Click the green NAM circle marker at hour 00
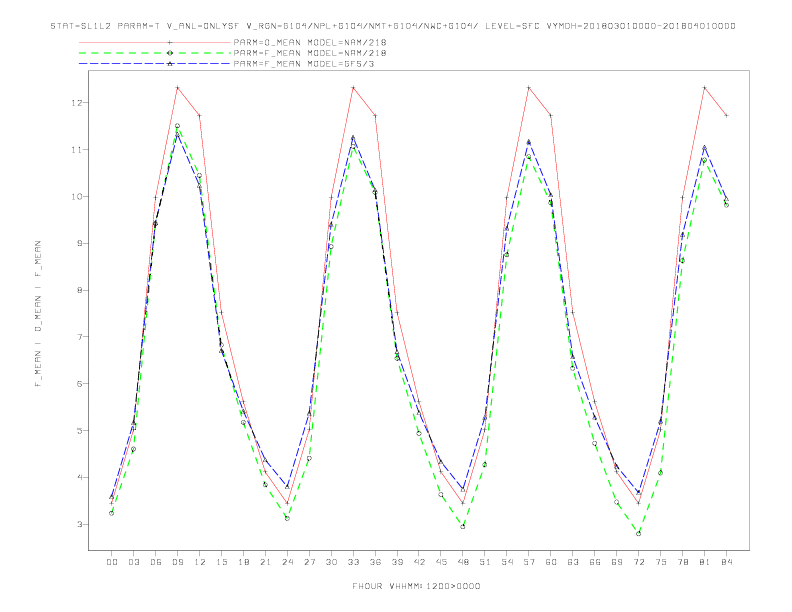 point(112,513)
